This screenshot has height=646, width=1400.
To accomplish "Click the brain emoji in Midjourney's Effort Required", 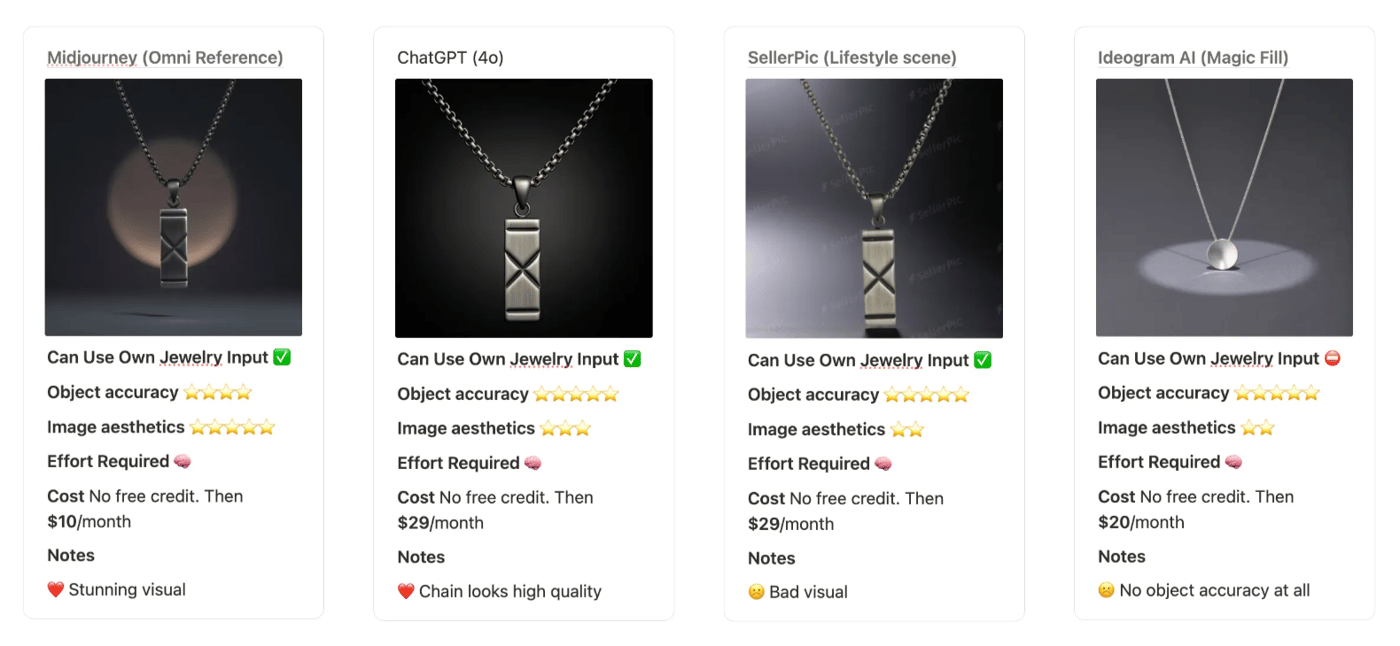I will 182,461.
